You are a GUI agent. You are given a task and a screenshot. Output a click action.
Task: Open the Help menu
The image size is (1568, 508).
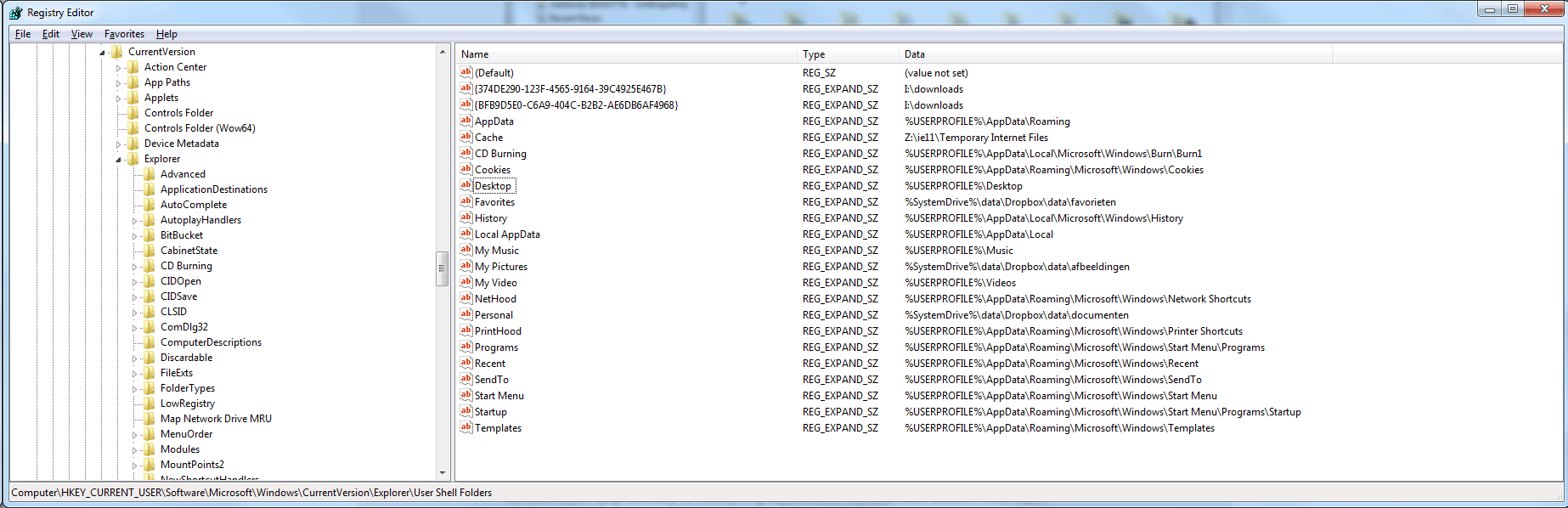click(166, 34)
